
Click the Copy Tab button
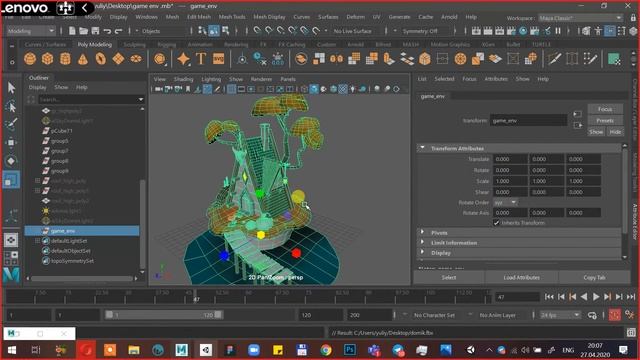tap(594, 278)
